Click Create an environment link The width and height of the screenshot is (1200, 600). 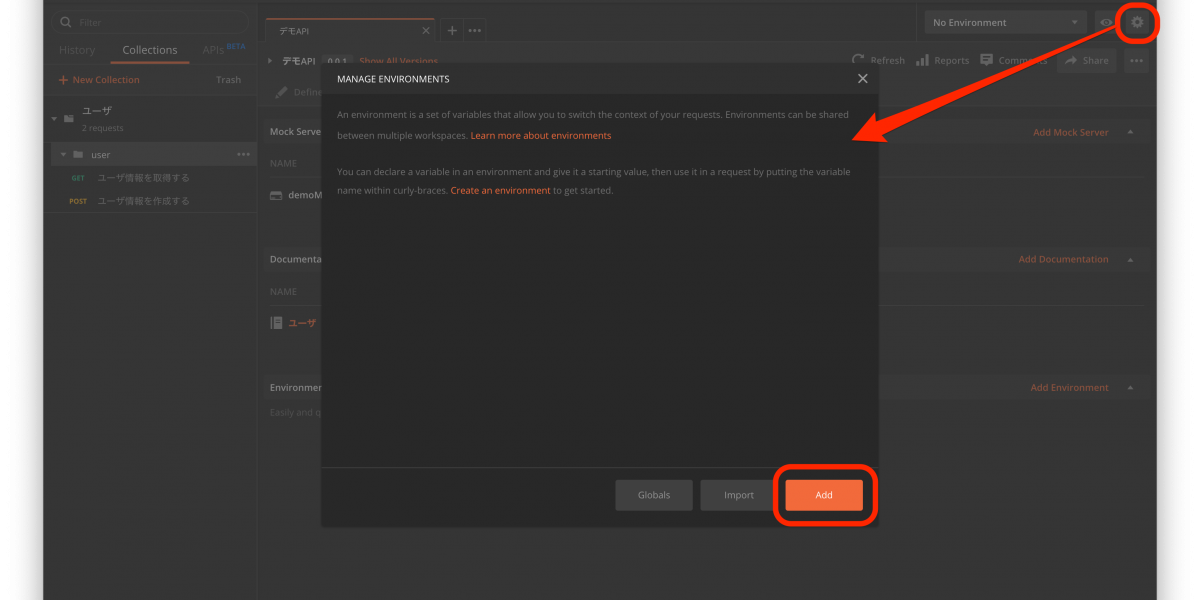click(x=500, y=190)
